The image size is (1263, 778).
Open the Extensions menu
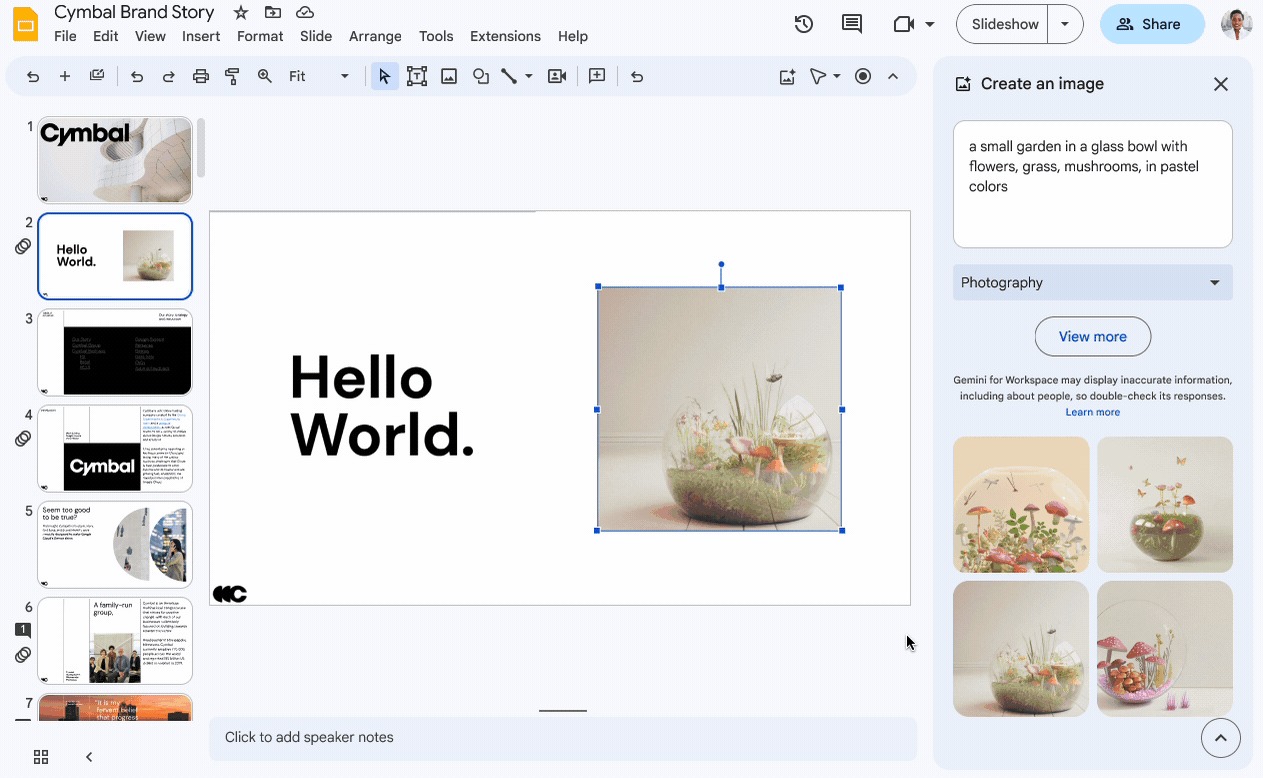505,36
